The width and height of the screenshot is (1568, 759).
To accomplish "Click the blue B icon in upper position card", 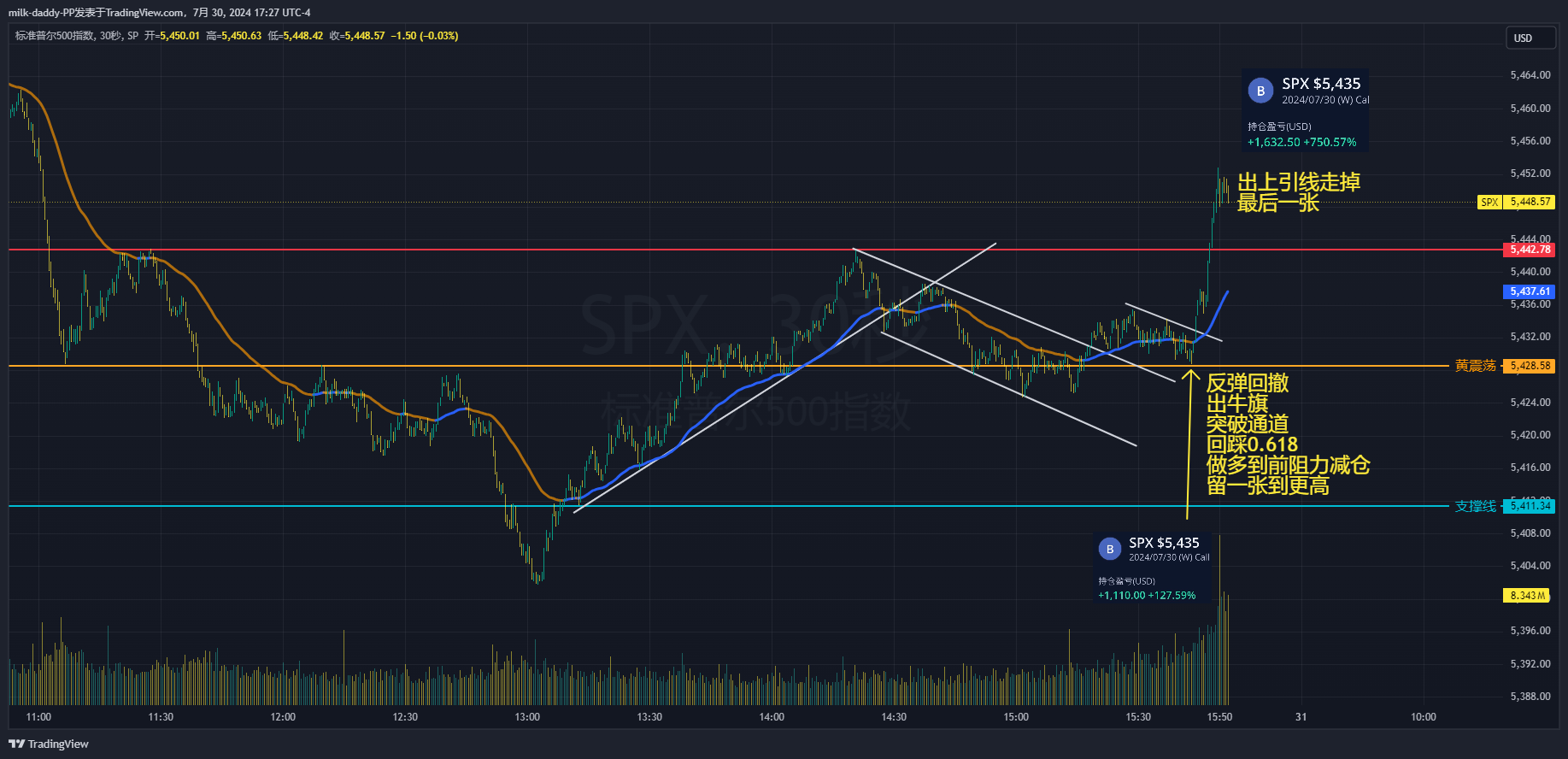I will pos(1260,91).
